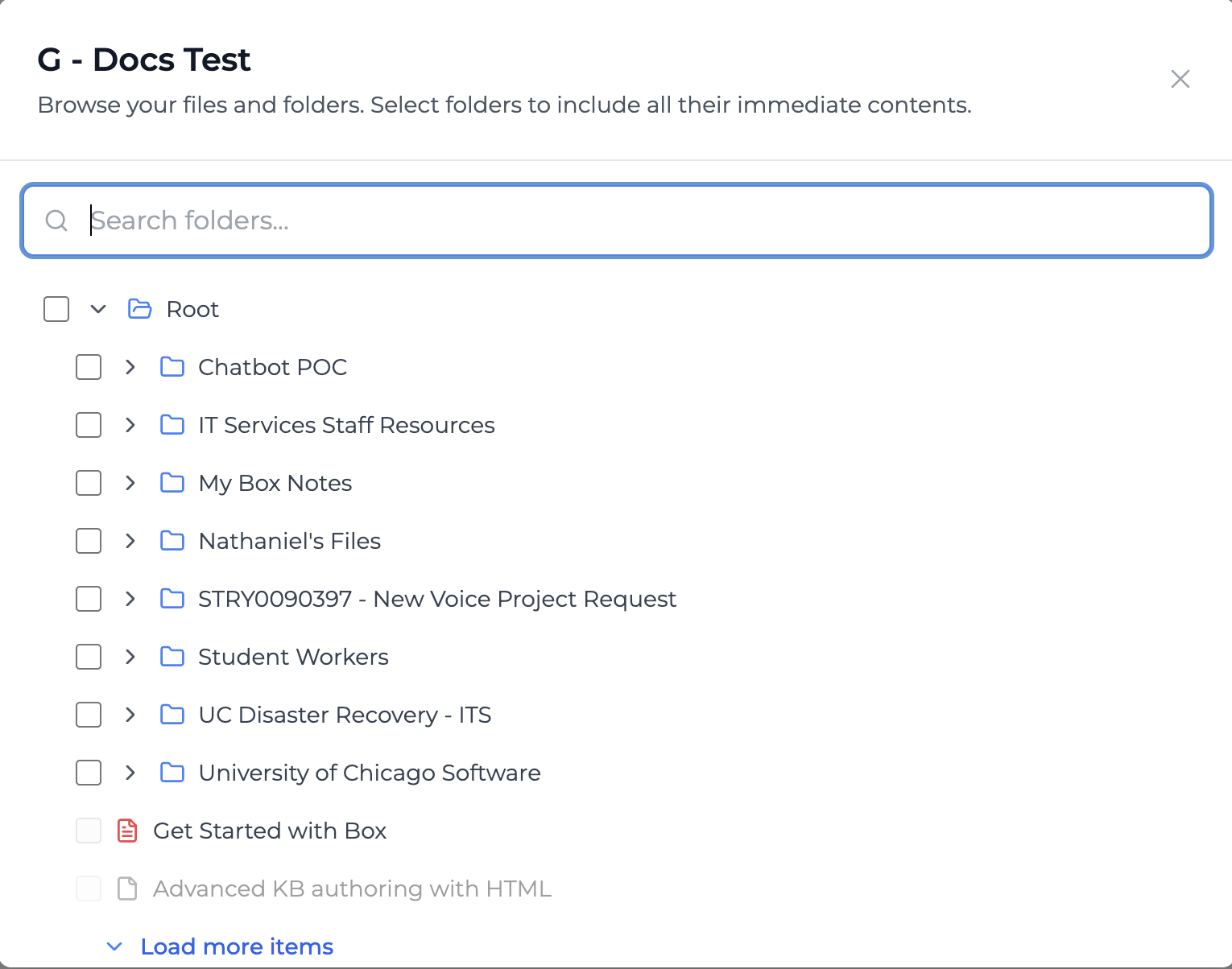Click the Chatbot POC folder icon

(172, 367)
